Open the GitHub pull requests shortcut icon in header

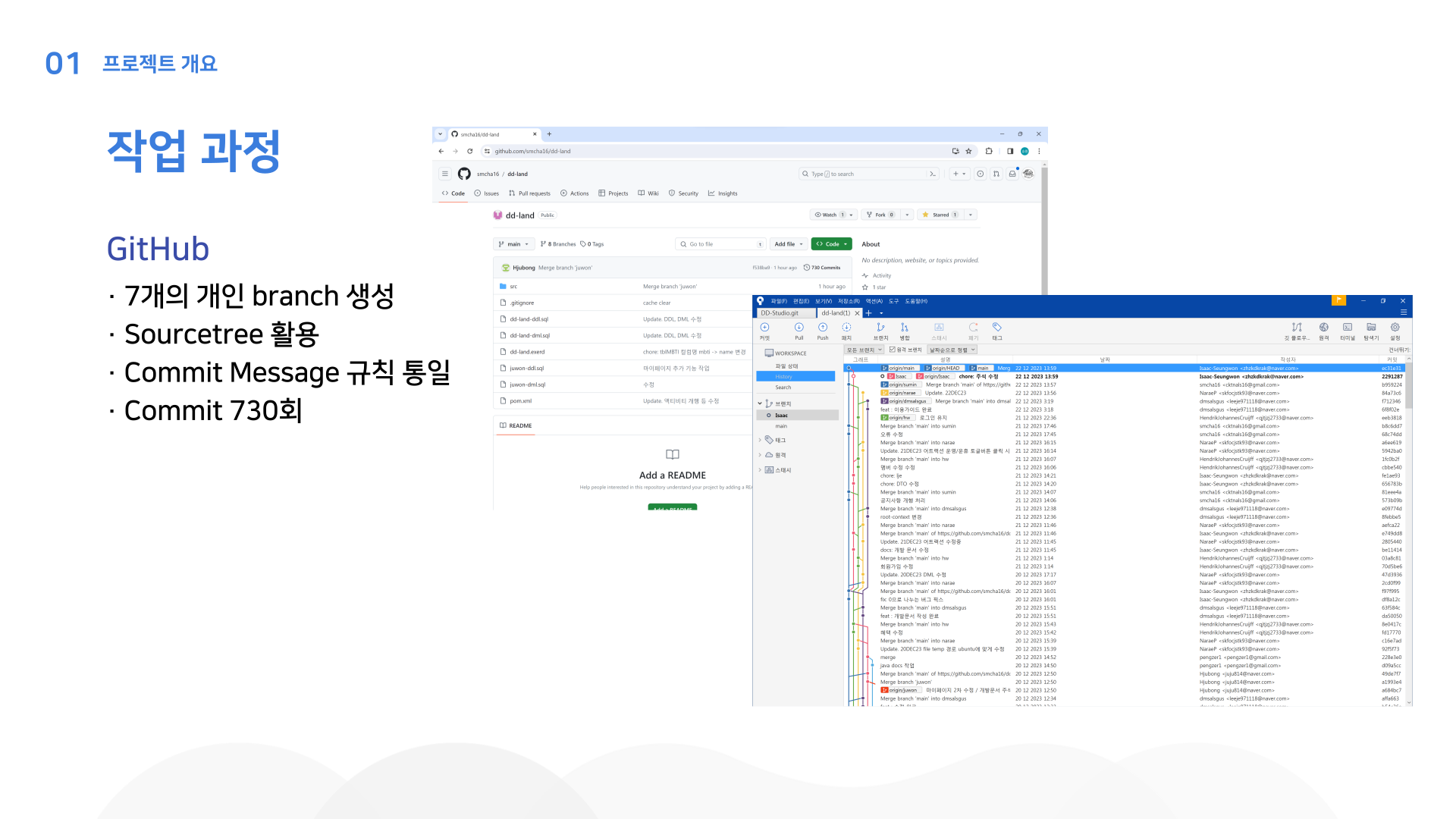(x=996, y=174)
